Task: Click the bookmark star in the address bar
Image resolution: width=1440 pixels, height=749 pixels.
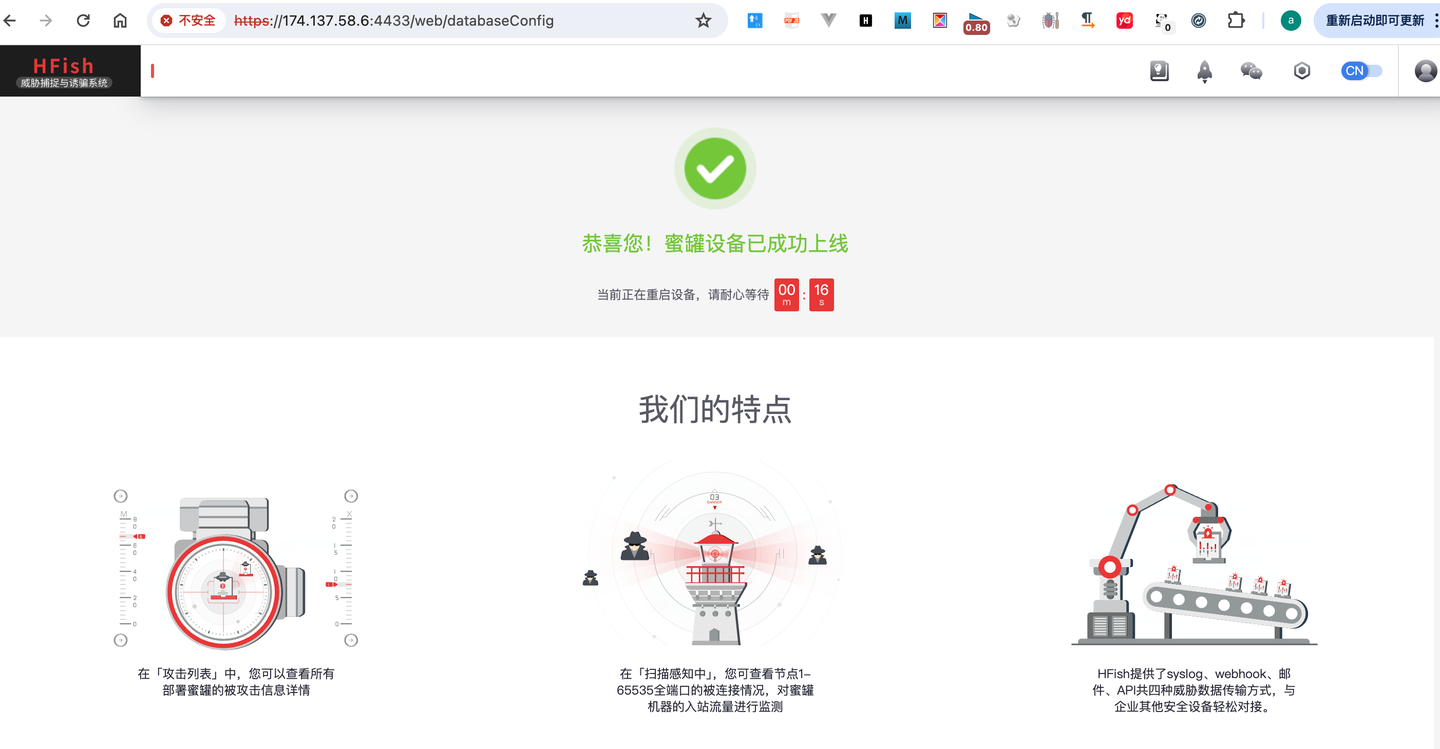Action: pyautogui.click(x=703, y=20)
